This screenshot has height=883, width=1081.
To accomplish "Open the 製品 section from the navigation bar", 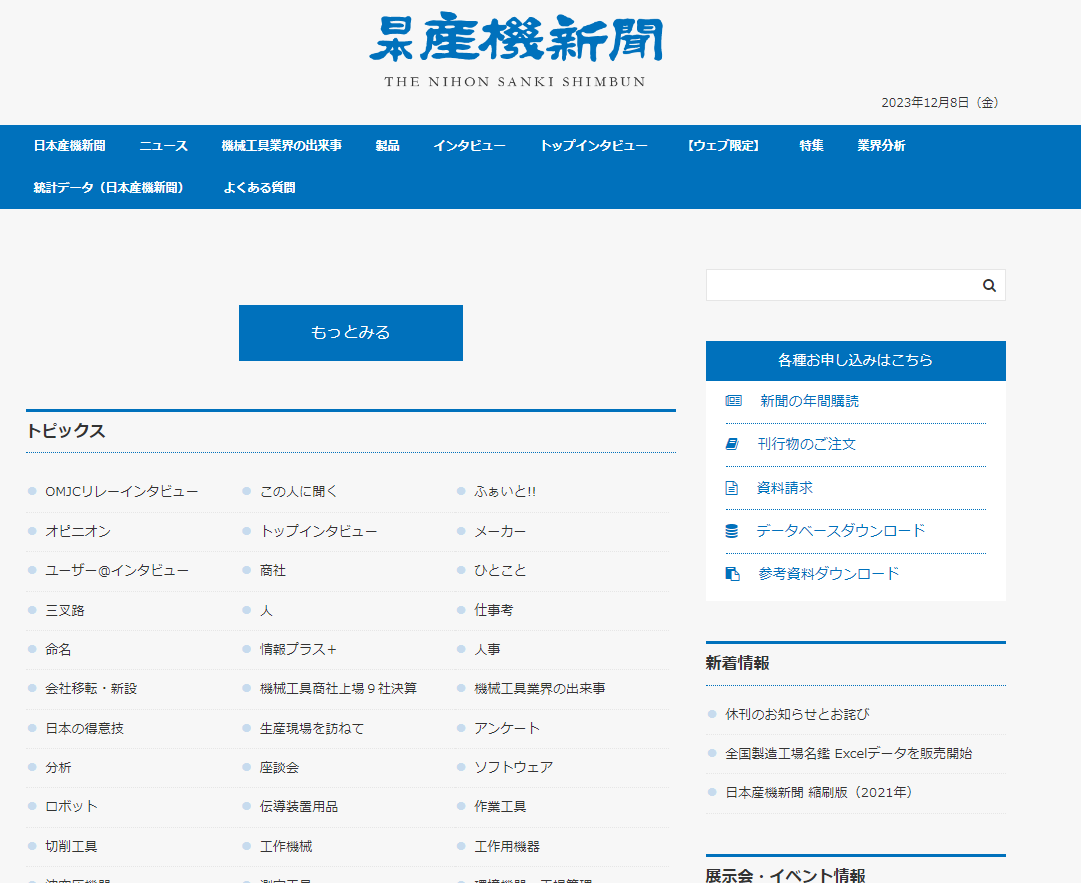I will 388,145.
